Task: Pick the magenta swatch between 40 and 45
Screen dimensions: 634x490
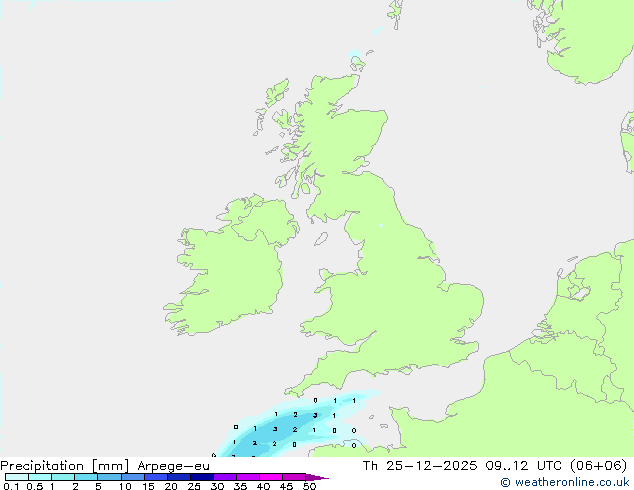Action: click(x=271, y=477)
